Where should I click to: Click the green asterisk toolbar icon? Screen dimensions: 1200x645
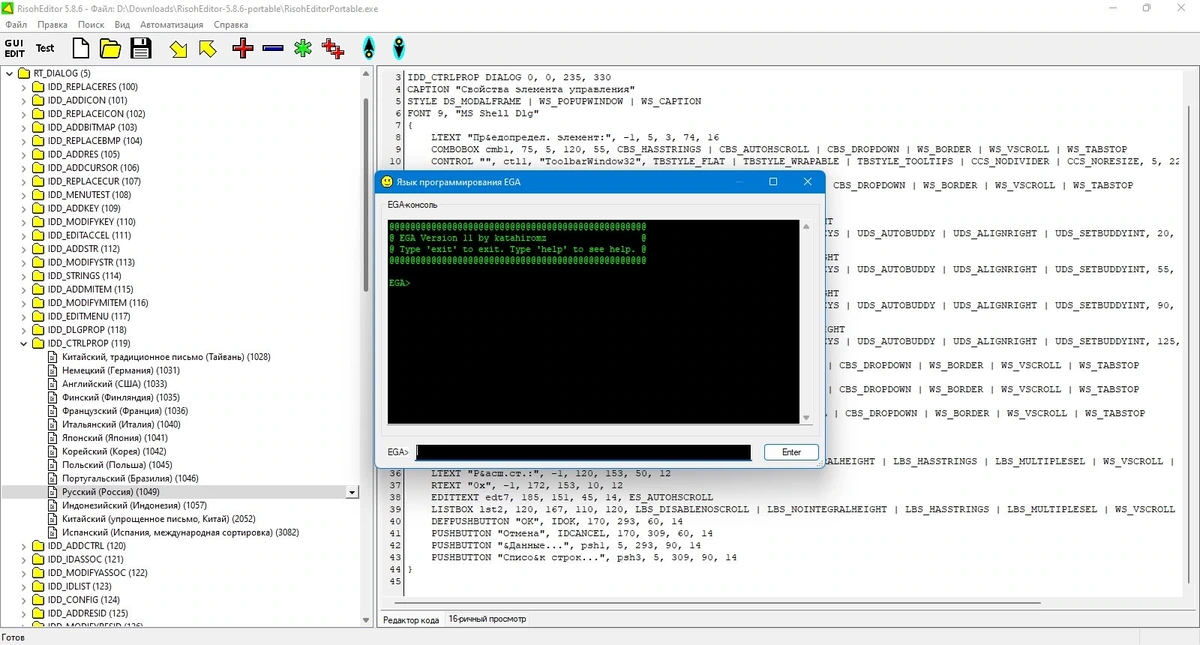coord(303,48)
